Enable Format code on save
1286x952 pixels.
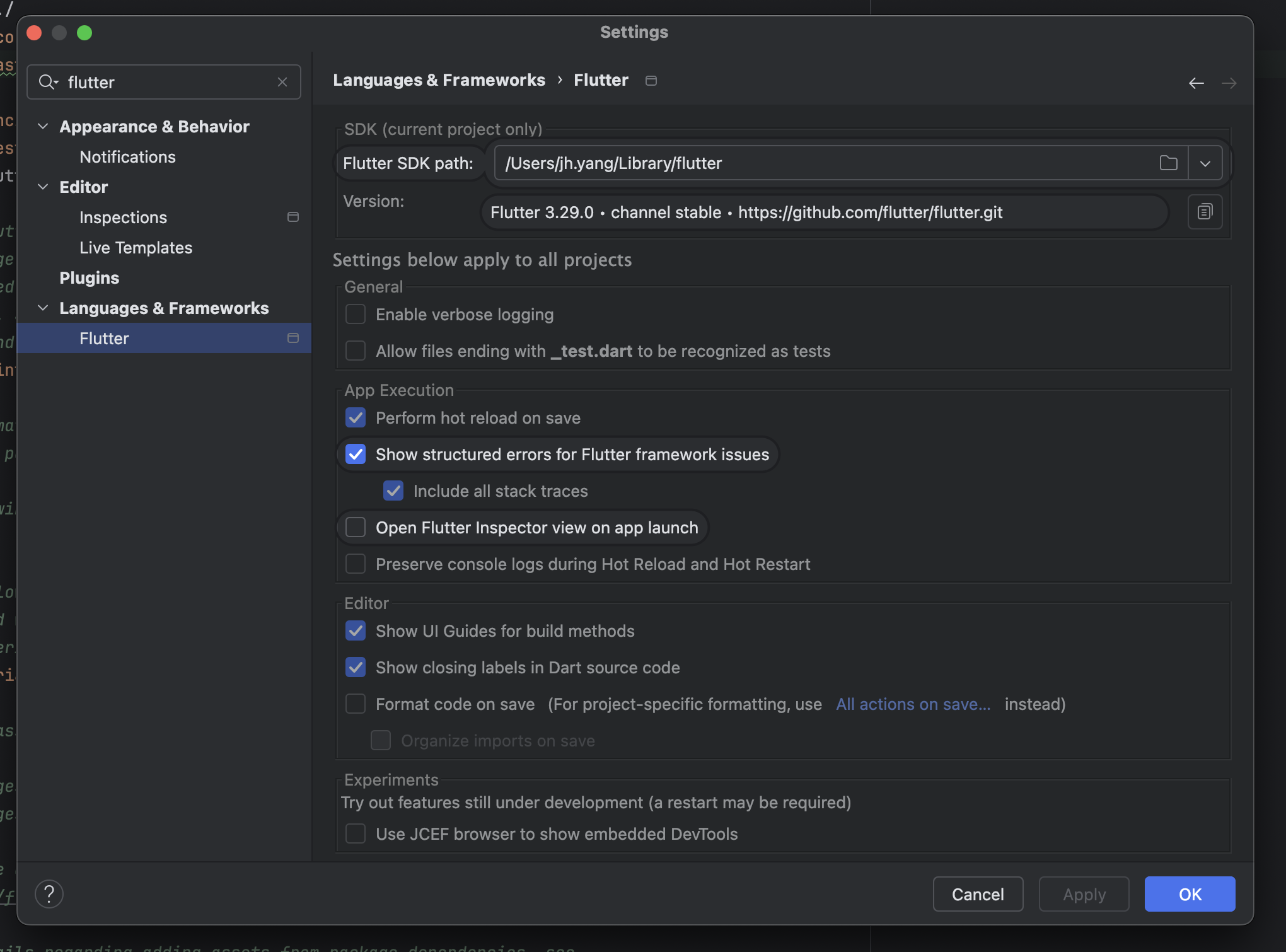coord(356,704)
